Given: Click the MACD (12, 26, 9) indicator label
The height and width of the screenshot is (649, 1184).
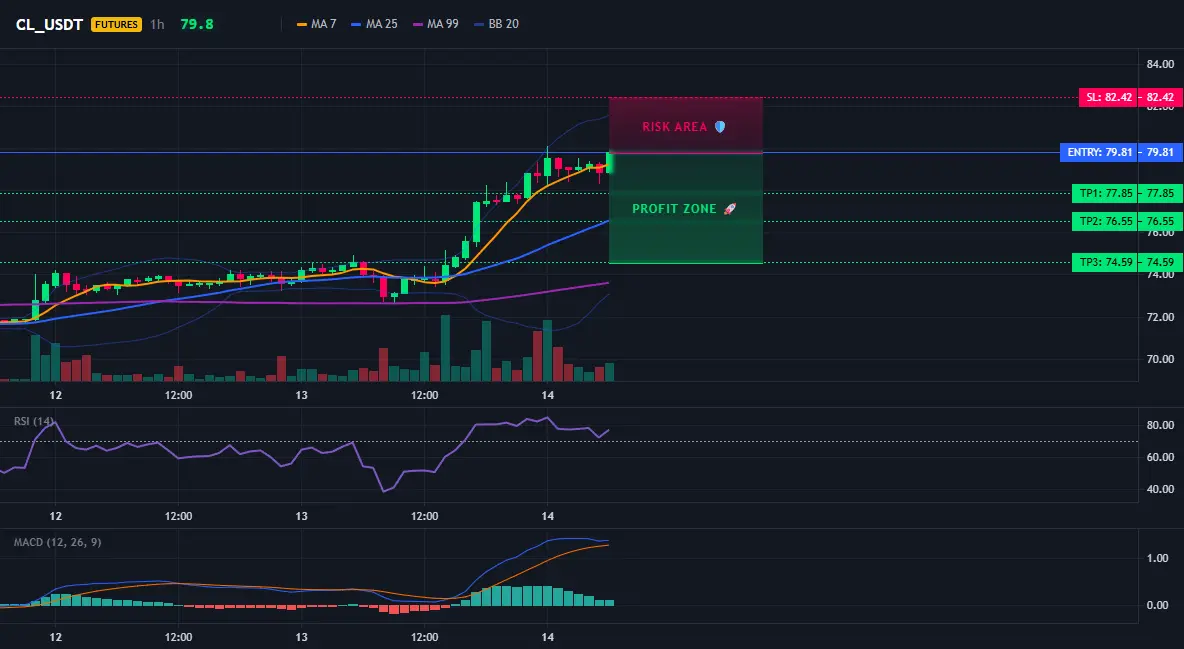Looking at the screenshot, I should pyautogui.click(x=57, y=542).
